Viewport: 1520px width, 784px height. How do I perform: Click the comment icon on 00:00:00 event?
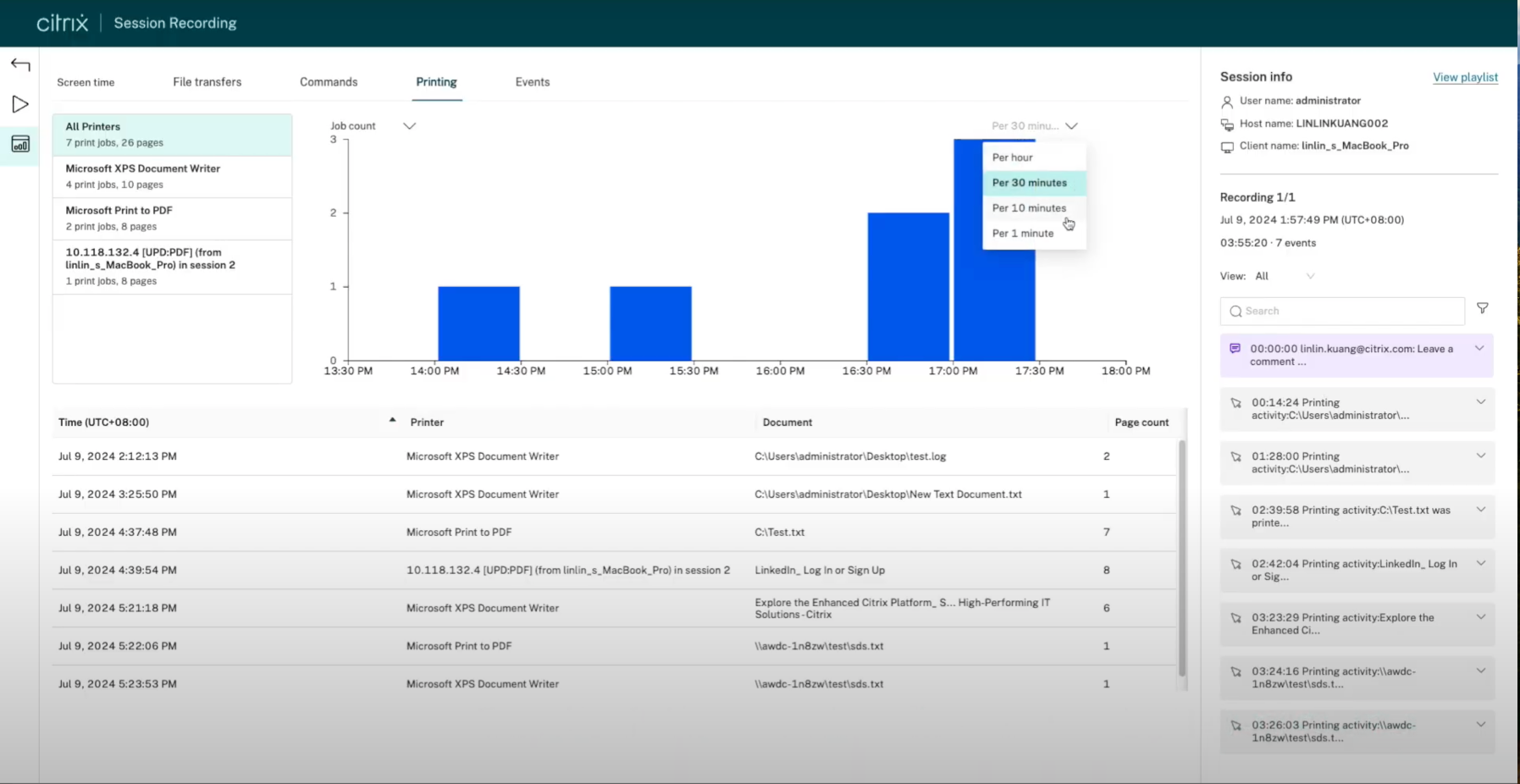1235,349
